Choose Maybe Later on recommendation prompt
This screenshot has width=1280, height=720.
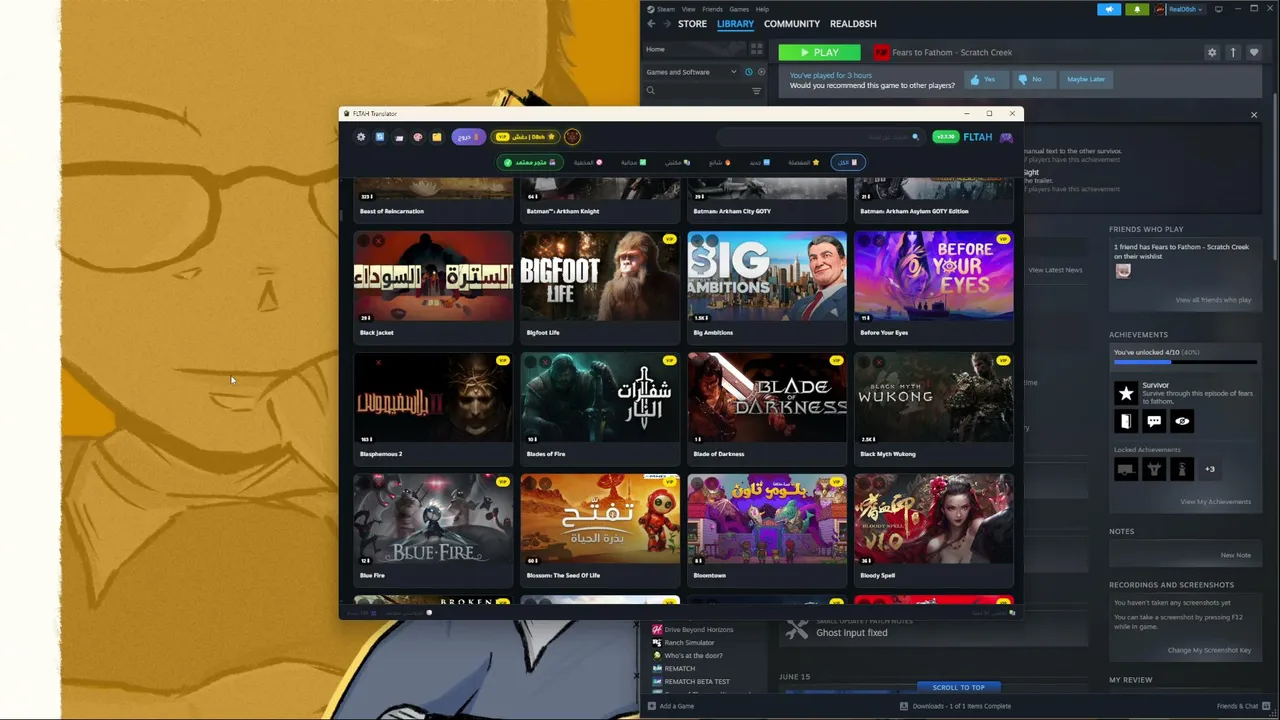point(1086,79)
